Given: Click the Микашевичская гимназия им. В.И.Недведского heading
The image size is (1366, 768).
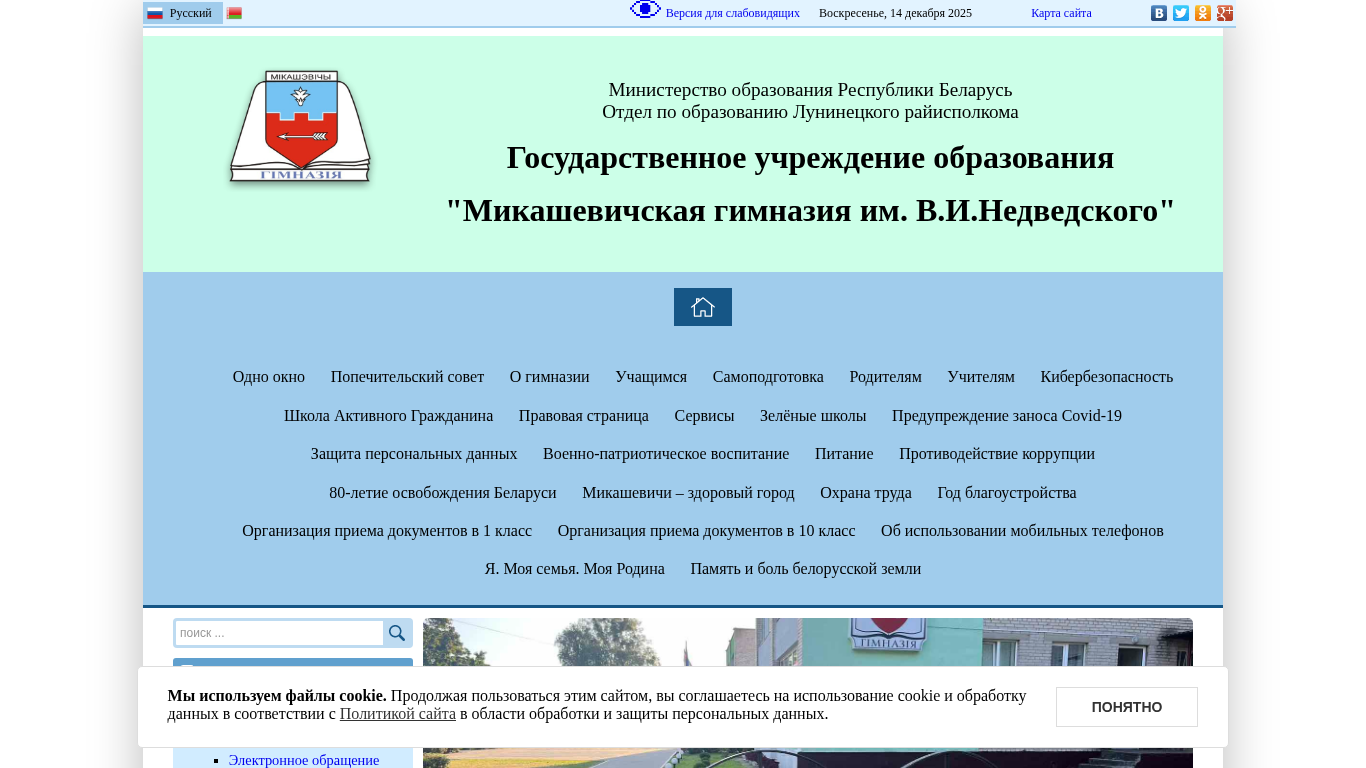Looking at the screenshot, I should tap(811, 211).
